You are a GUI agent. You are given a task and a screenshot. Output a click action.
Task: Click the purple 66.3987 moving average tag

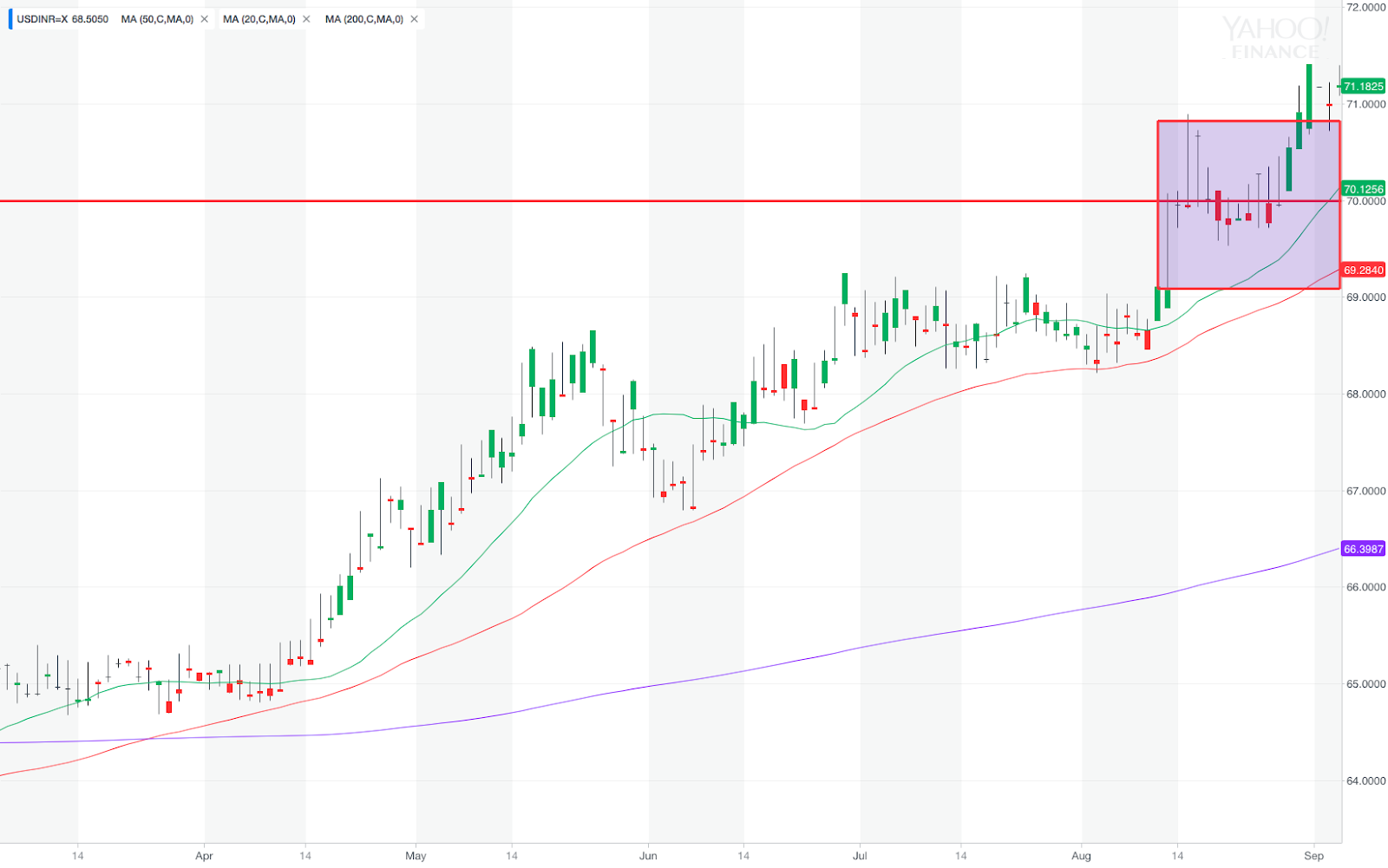(1364, 549)
